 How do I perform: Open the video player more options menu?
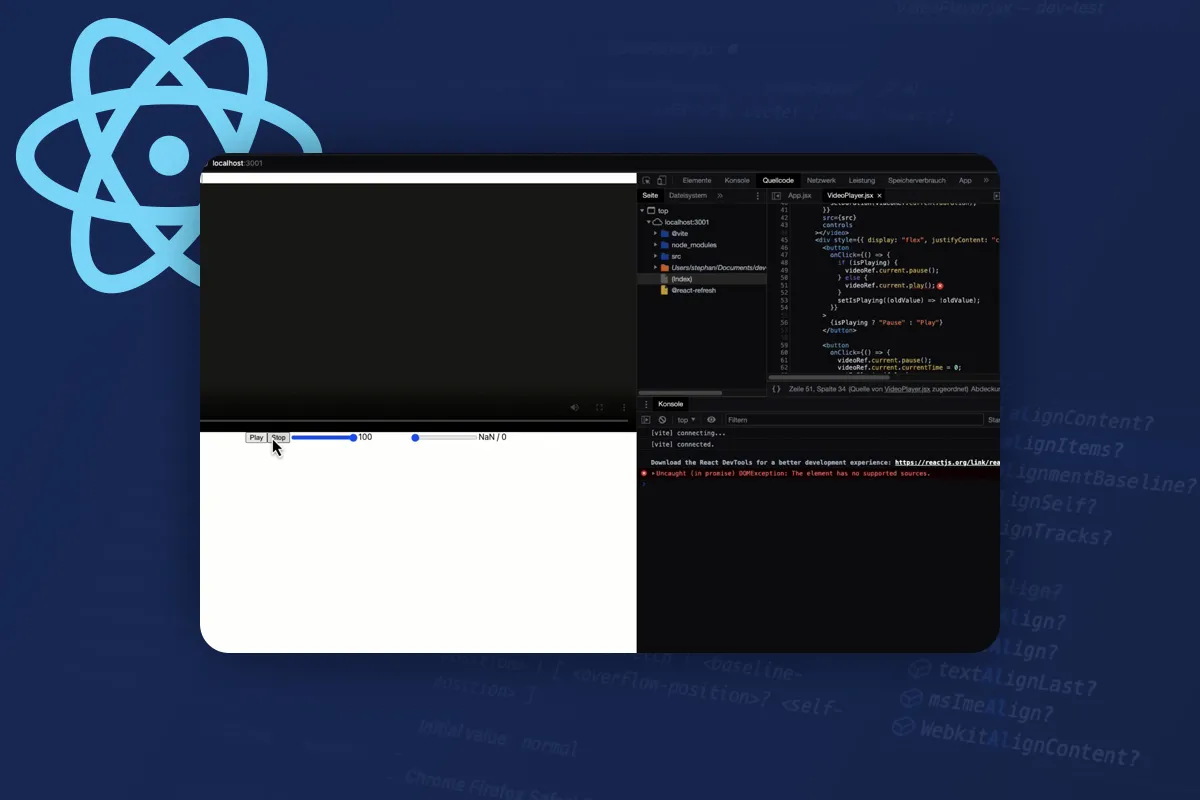point(624,407)
